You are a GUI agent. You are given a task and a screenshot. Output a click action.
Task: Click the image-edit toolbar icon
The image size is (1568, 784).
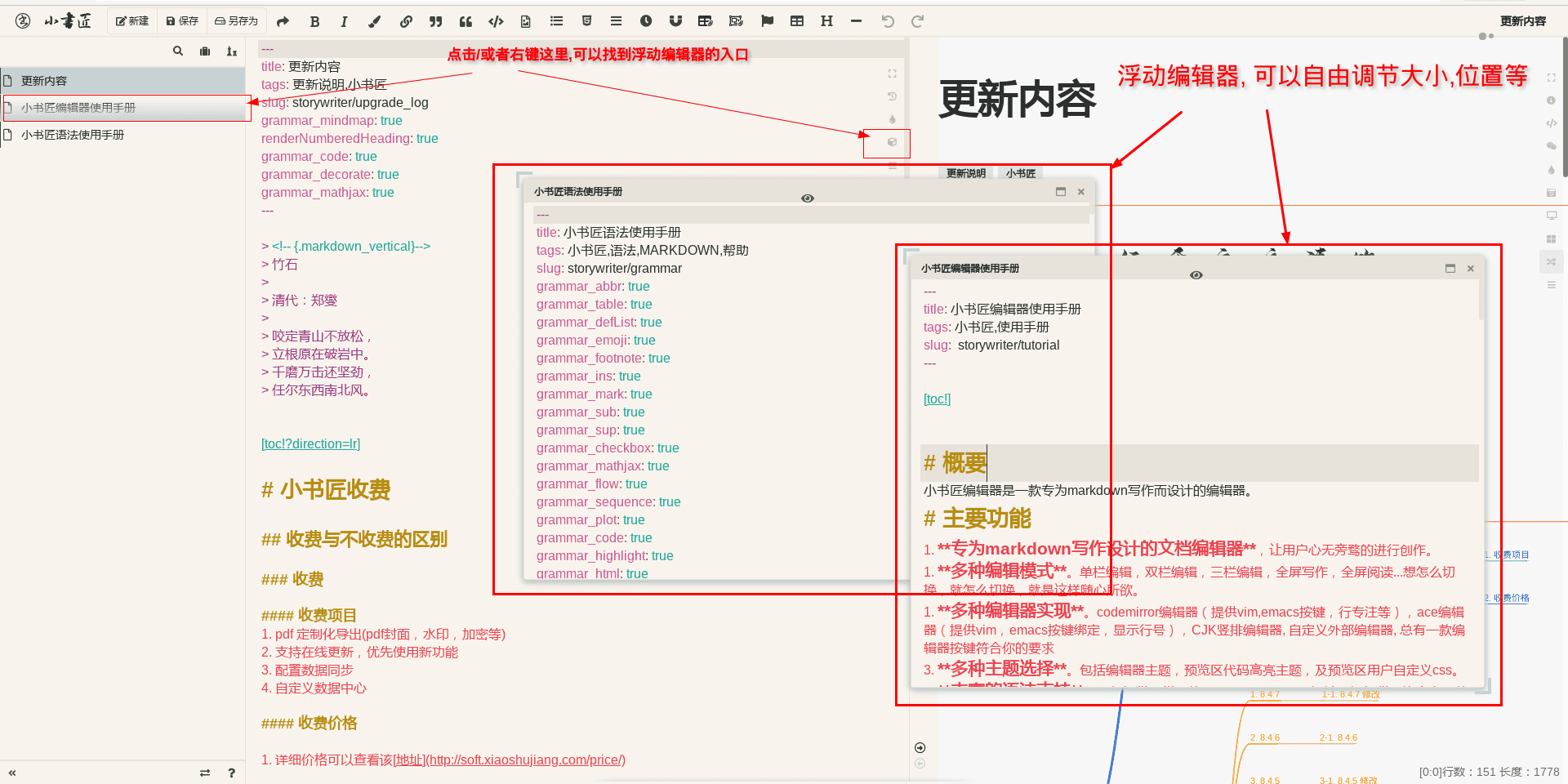[736, 21]
